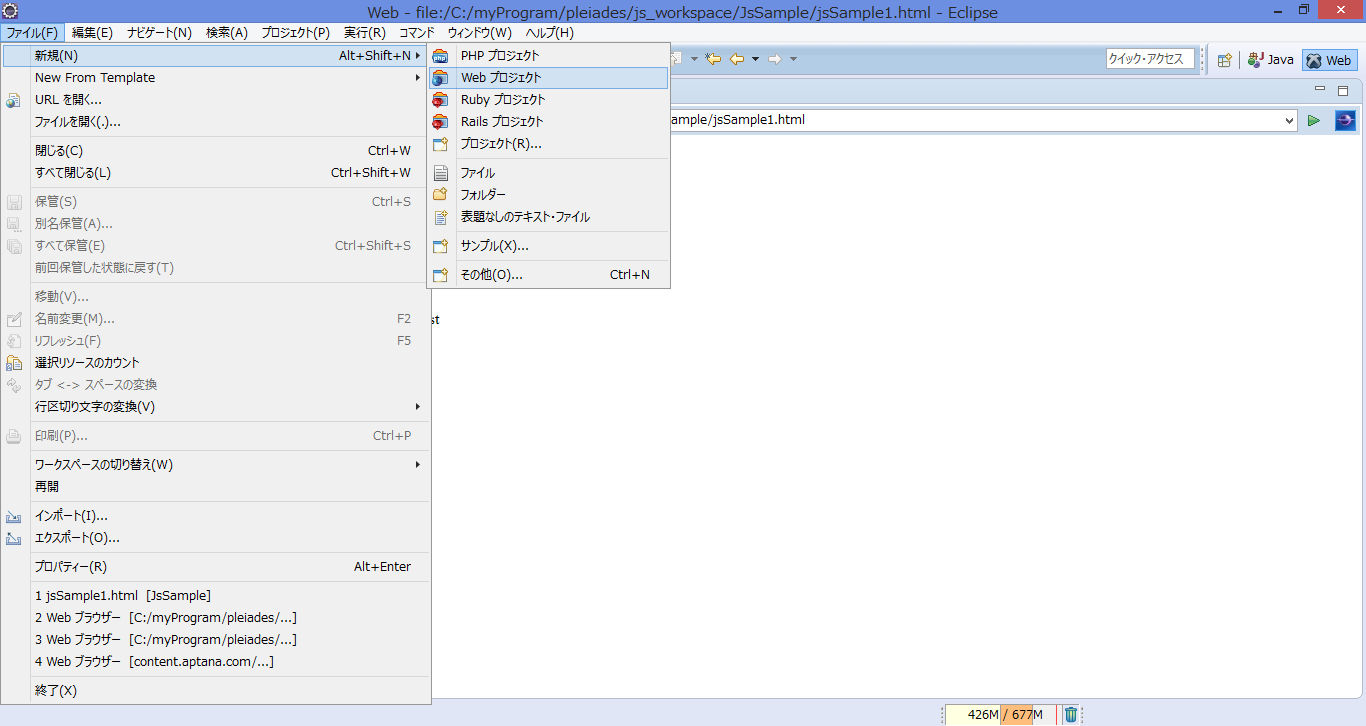Click the Open Perspective icon
The height and width of the screenshot is (726, 1366).
(1224, 60)
